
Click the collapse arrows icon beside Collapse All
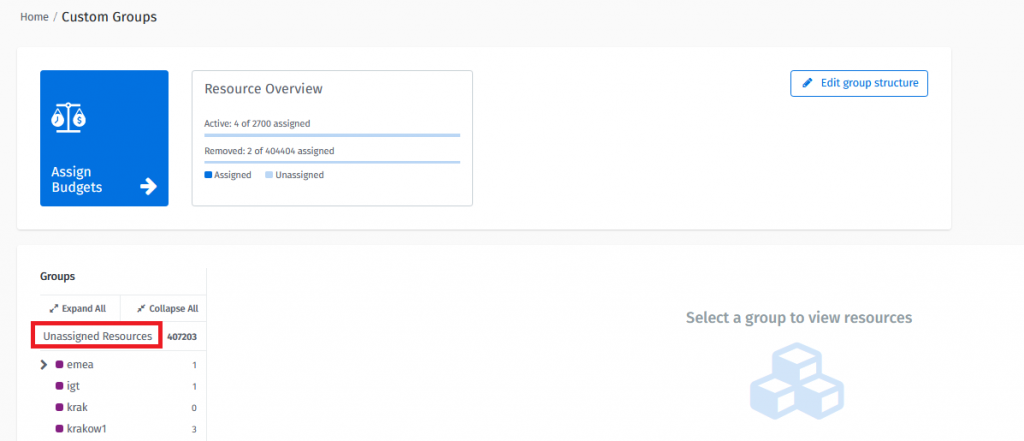coord(140,309)
